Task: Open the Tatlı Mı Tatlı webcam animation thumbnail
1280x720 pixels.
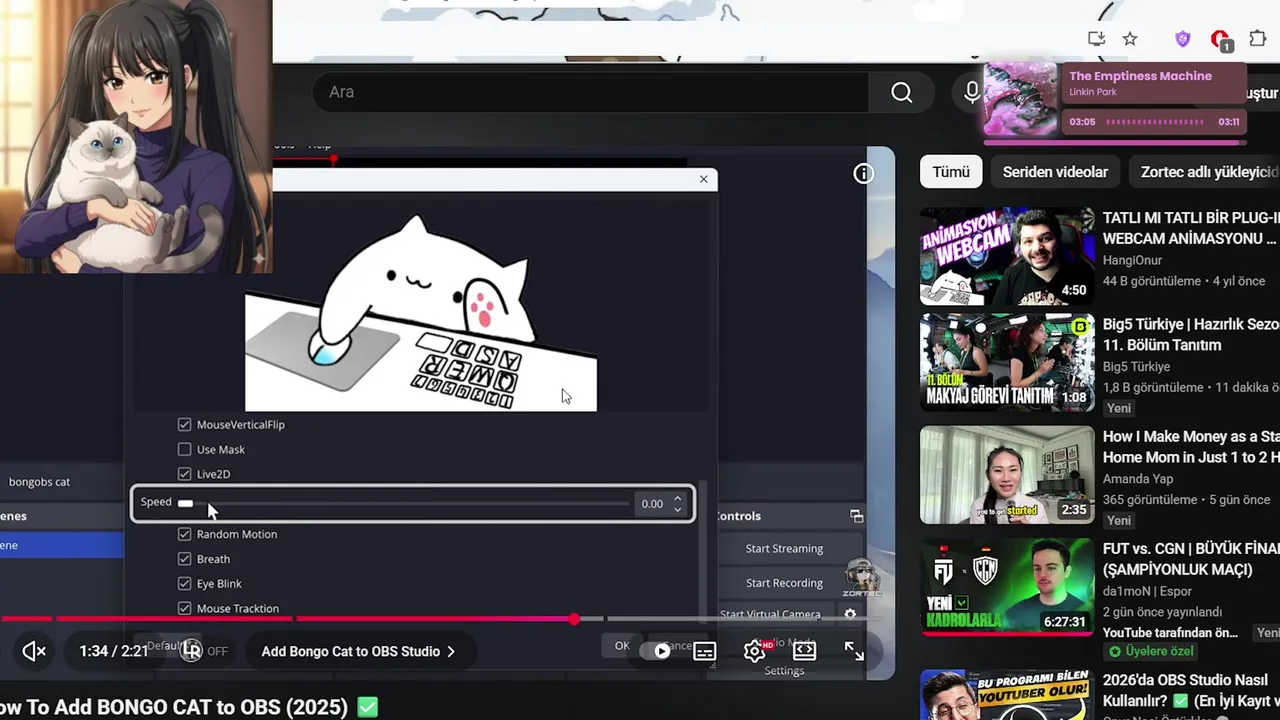Action: coord(1007,256)
